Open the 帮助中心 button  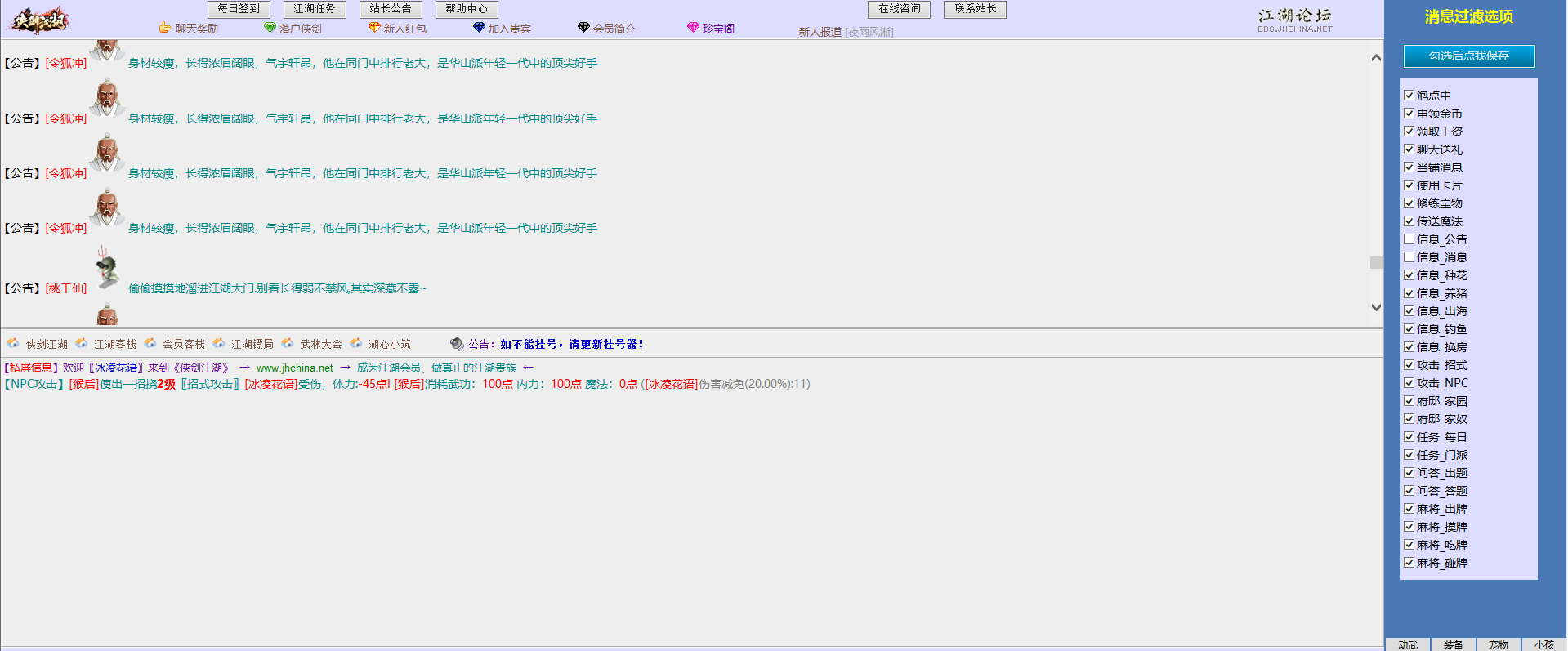[467, 9]
